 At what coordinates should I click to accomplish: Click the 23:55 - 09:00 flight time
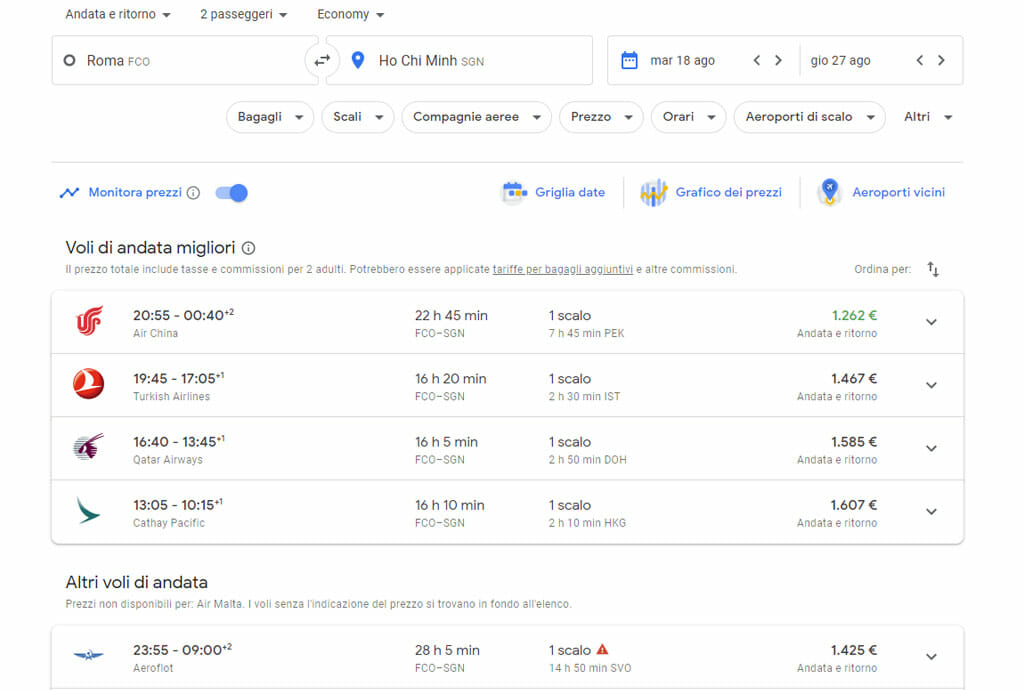tap(182, 650)
